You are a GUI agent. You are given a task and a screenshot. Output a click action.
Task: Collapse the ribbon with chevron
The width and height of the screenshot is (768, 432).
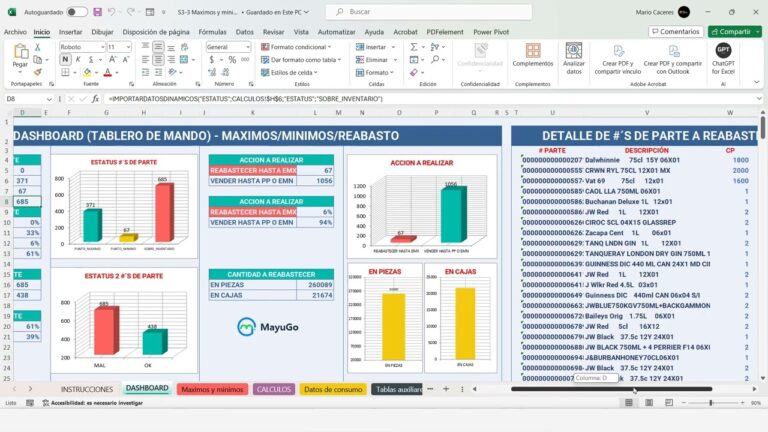pyautogui.click(x=757, y=82)
